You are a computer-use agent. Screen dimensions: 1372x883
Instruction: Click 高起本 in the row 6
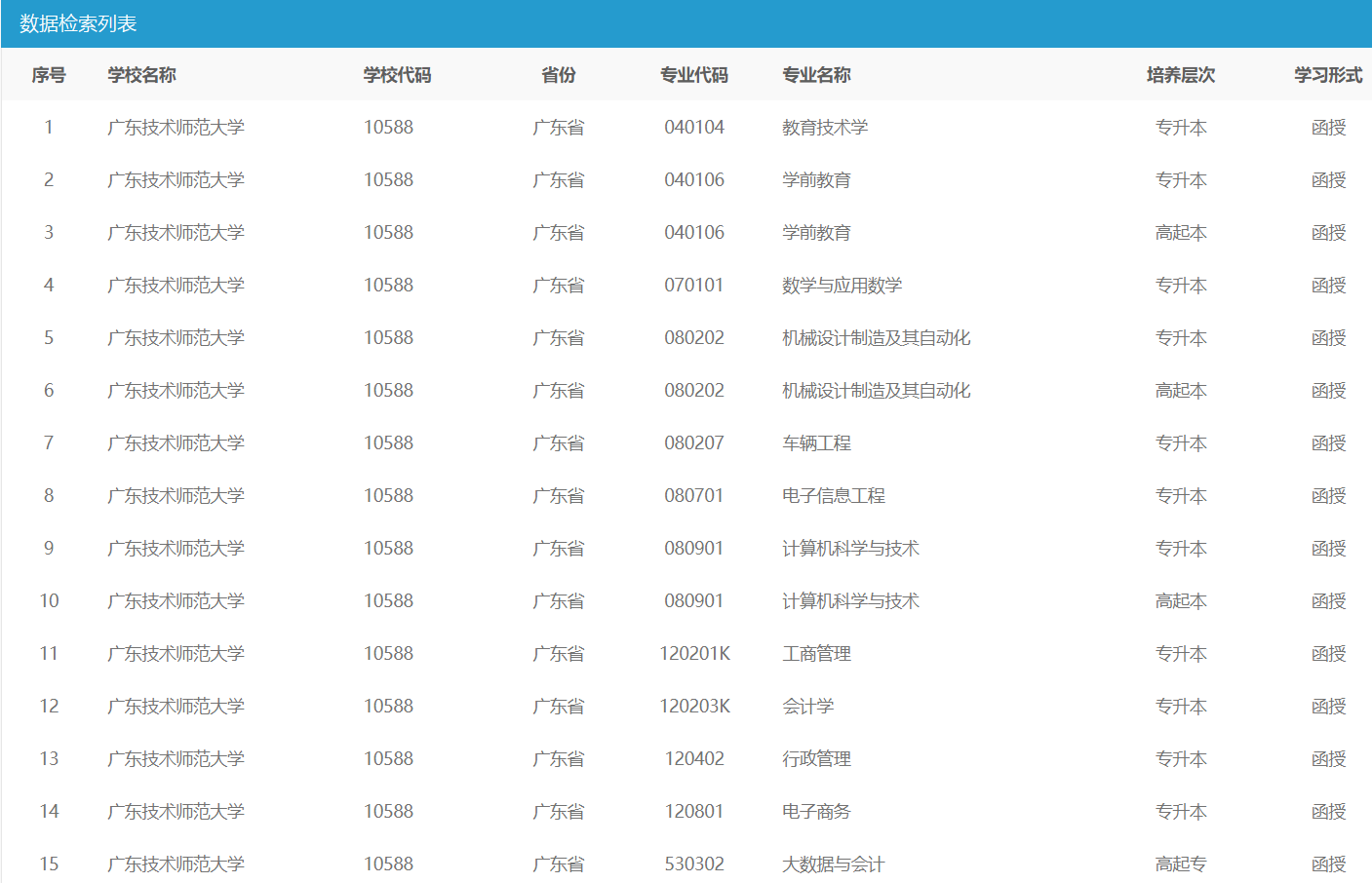(1181, 391)
